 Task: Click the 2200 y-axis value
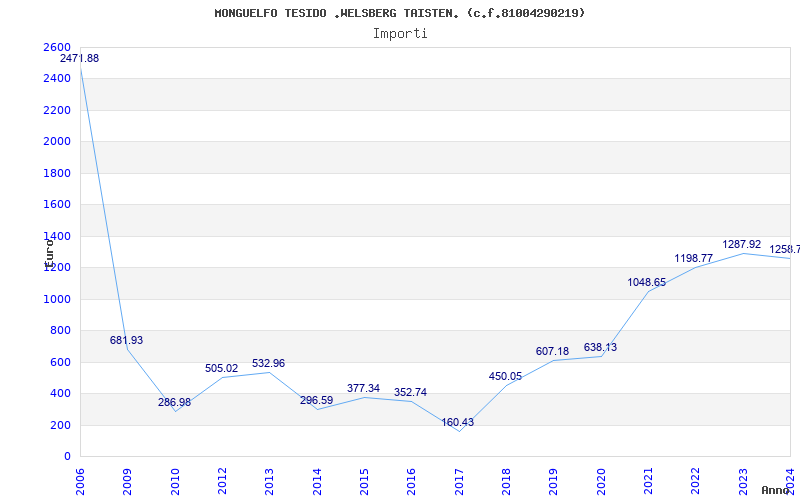point(57,110)
